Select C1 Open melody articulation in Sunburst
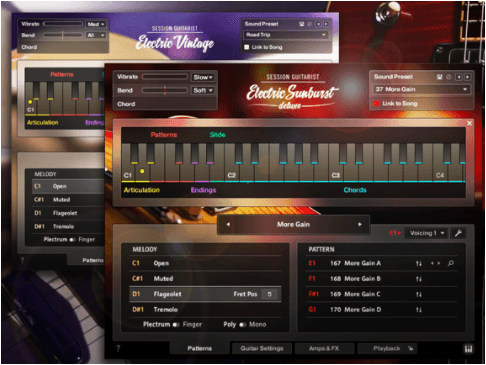This screenshot has width=486, height=365. click(205, 263)
